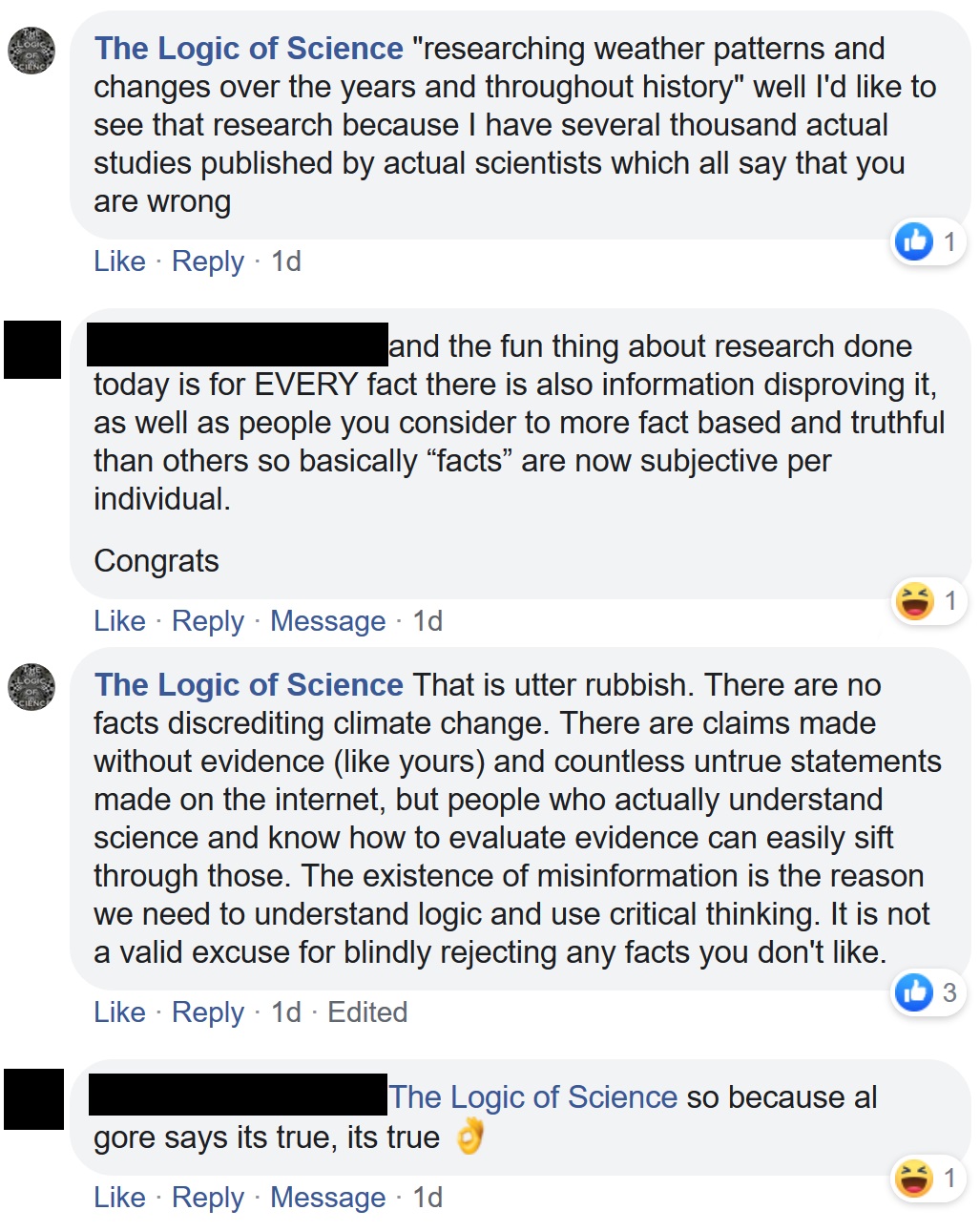The image size is (980, 1231).
Task: Click laughing reaction icon on second comment
Action: [x=914, y=600]
